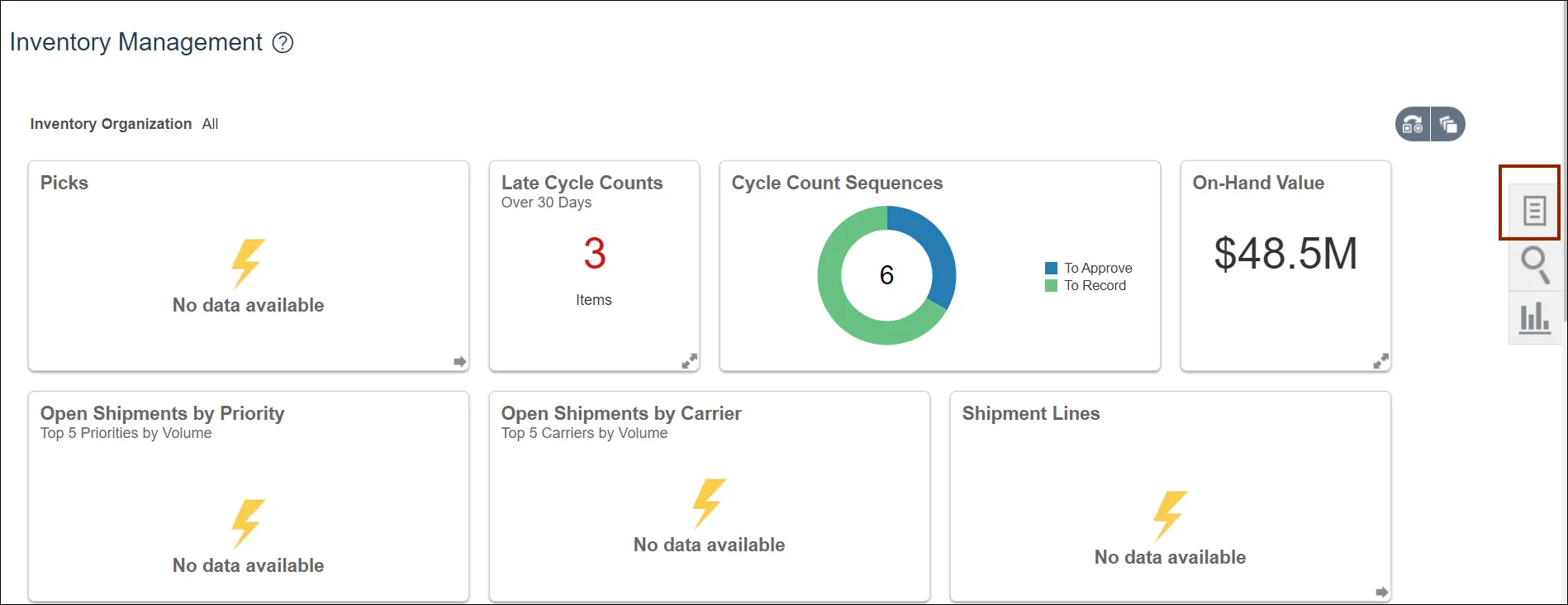The width and height of the screenshot is (1568, 605).
Task: Click the To Record legend swatch
Action: coord(1052,286)
